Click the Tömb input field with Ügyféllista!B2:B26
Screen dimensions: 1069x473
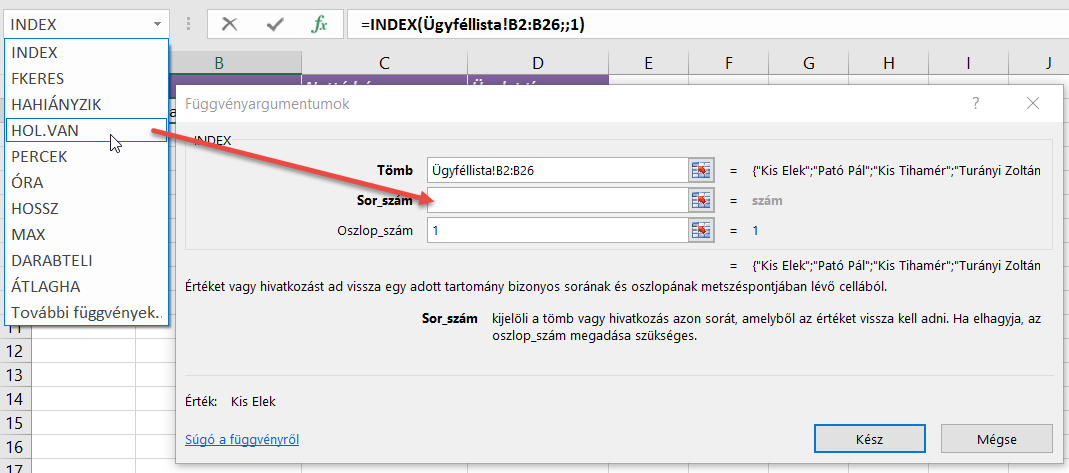pos(556,170)
